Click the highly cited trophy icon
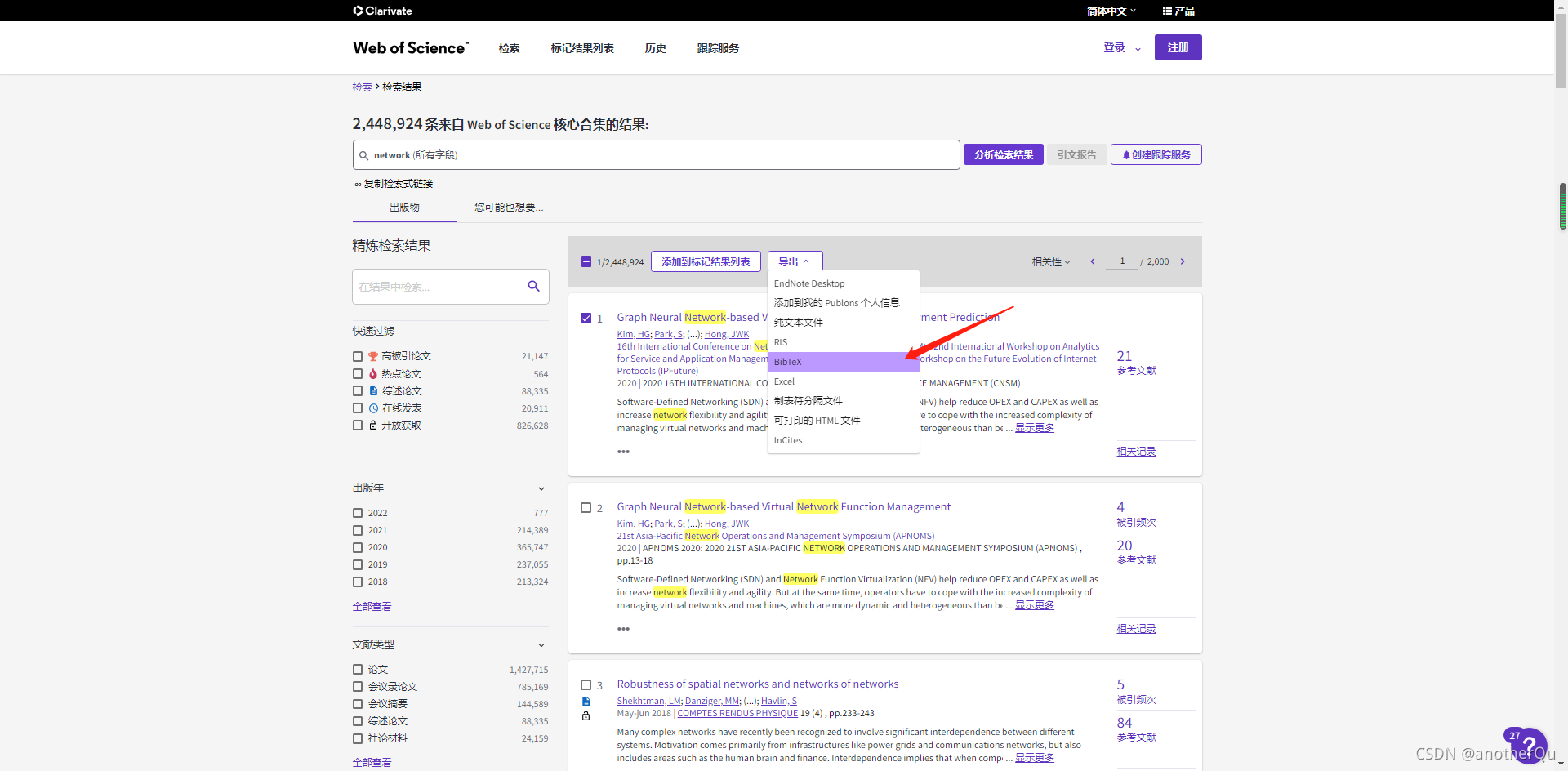Image resolution: width=1568 pixels, height=771 pixels. 373,356
